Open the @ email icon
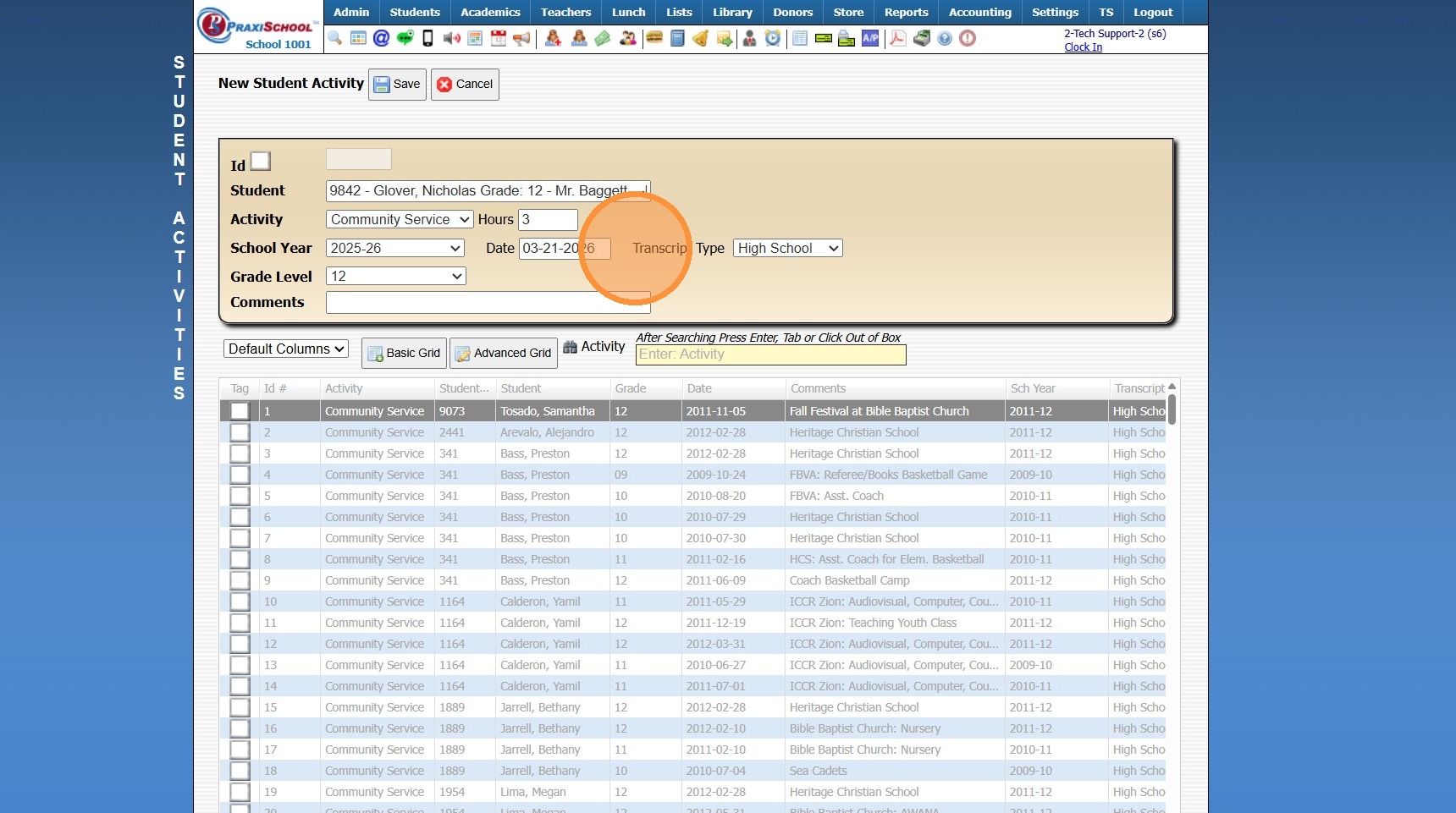Image resolution: width=1456 pixels, height=813 pixels. [381, 38]
